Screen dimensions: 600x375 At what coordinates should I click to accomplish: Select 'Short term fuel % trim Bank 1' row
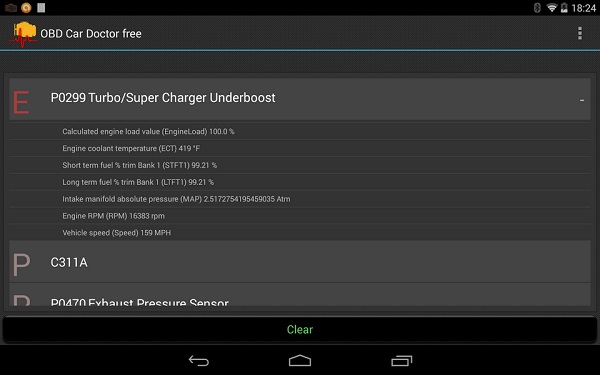[x=300, y=165]
